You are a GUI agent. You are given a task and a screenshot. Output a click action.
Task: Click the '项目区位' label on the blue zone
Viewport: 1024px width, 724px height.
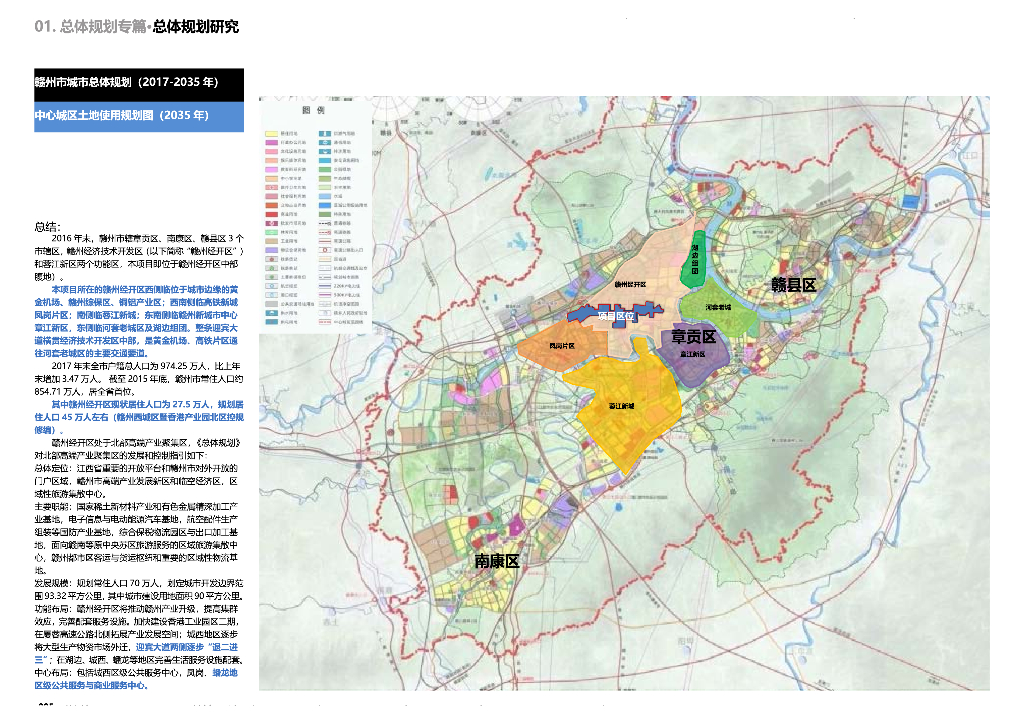(616, 316)
